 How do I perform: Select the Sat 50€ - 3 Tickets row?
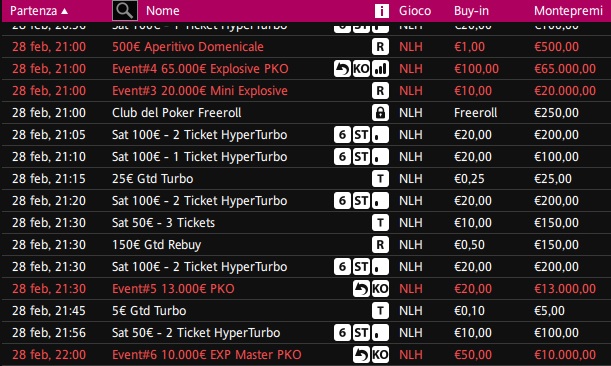306,223
